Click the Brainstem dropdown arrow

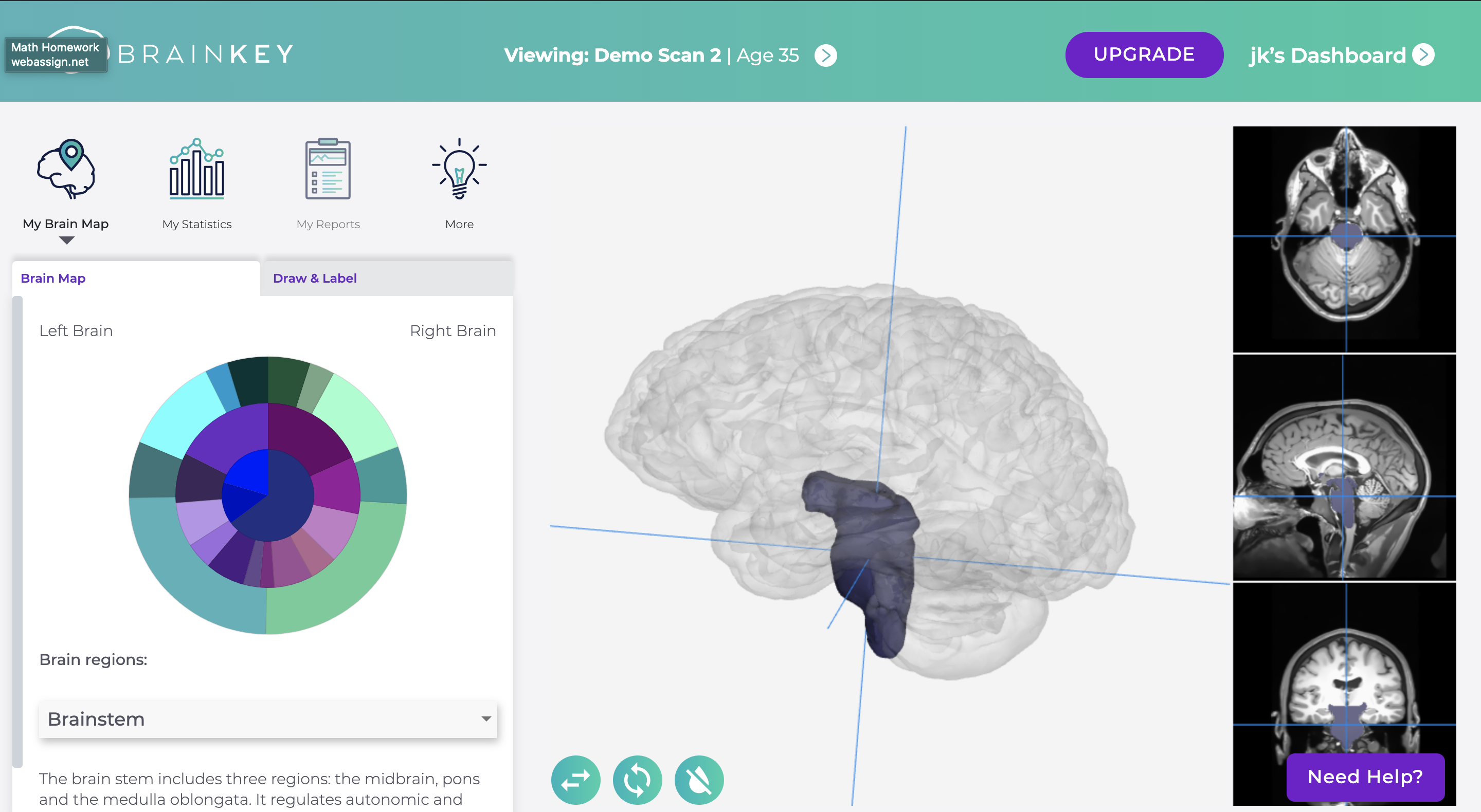486,719
